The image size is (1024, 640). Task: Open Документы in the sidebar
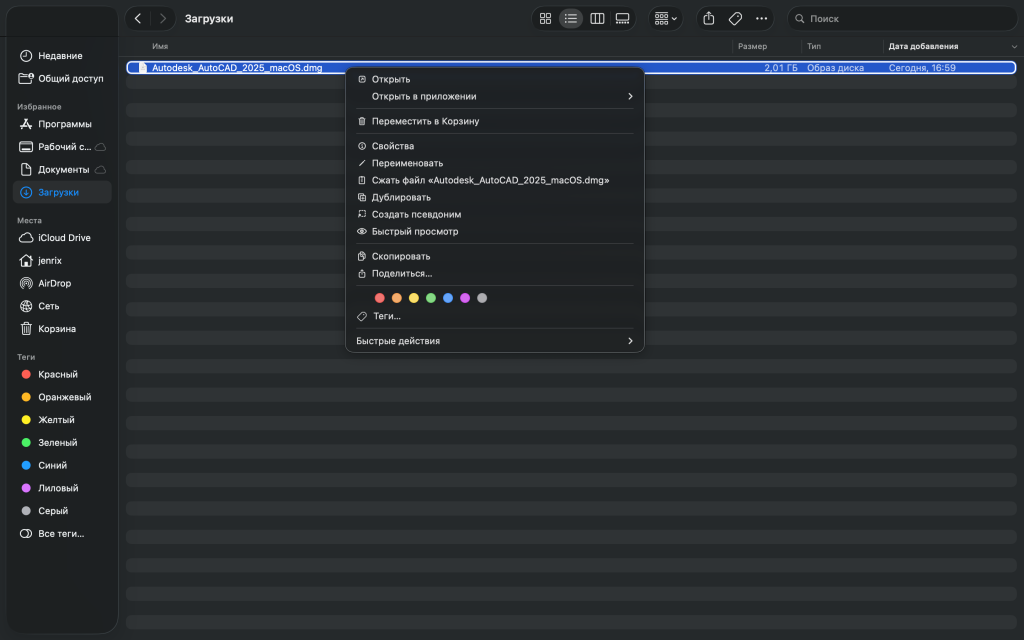[x=62, y=170]
